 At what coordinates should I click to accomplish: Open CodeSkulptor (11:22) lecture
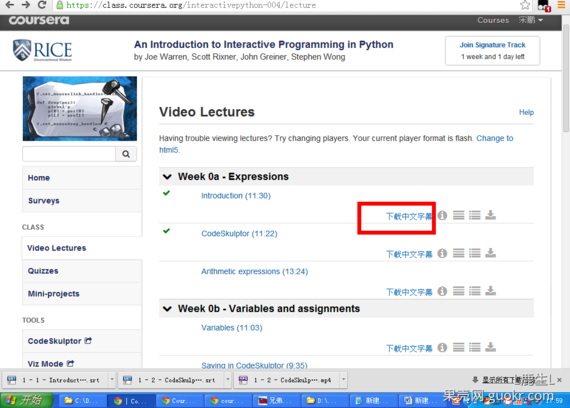pyautogui.click(x=239, y=233)
